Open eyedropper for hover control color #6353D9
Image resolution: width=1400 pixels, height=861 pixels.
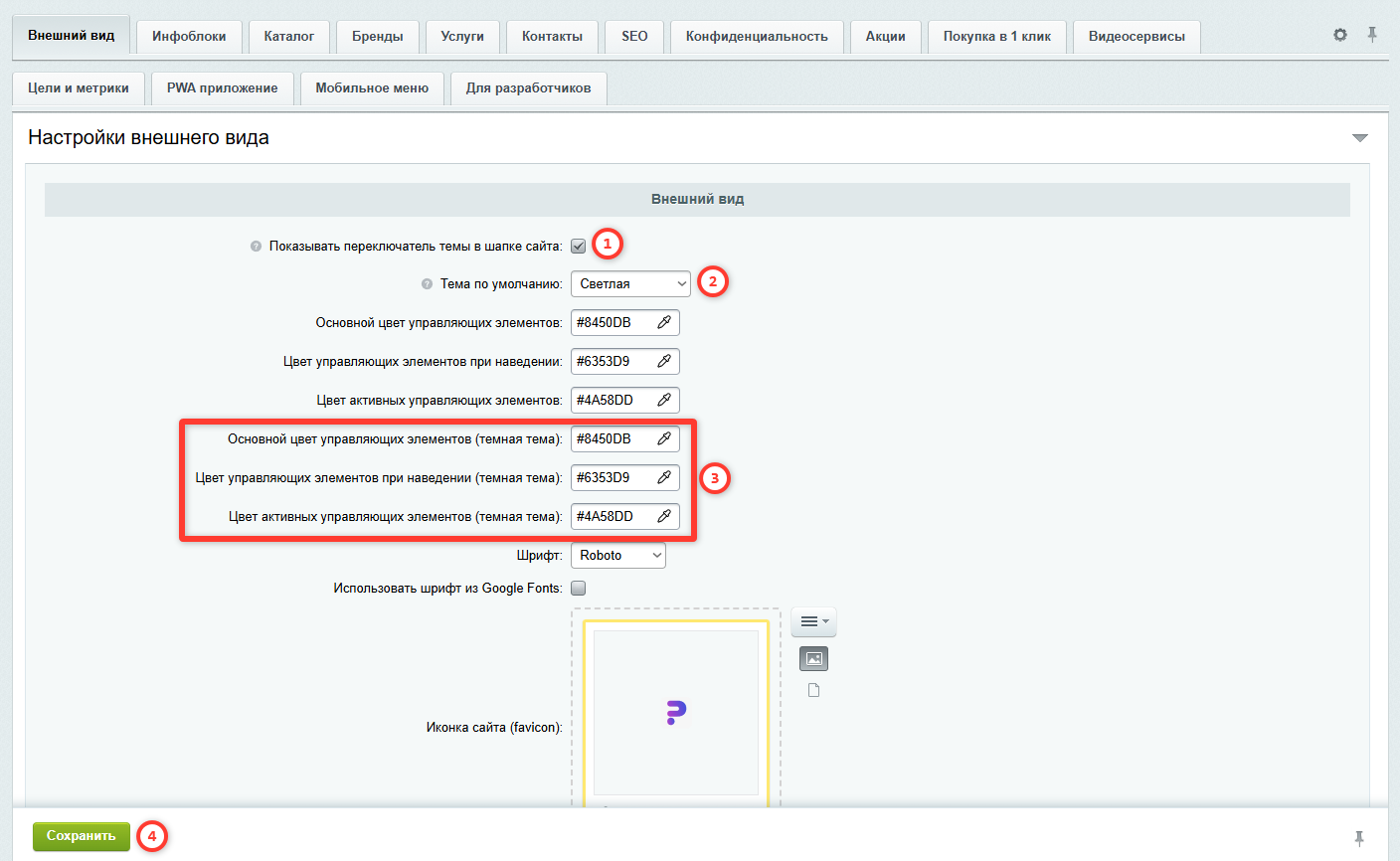664,361
